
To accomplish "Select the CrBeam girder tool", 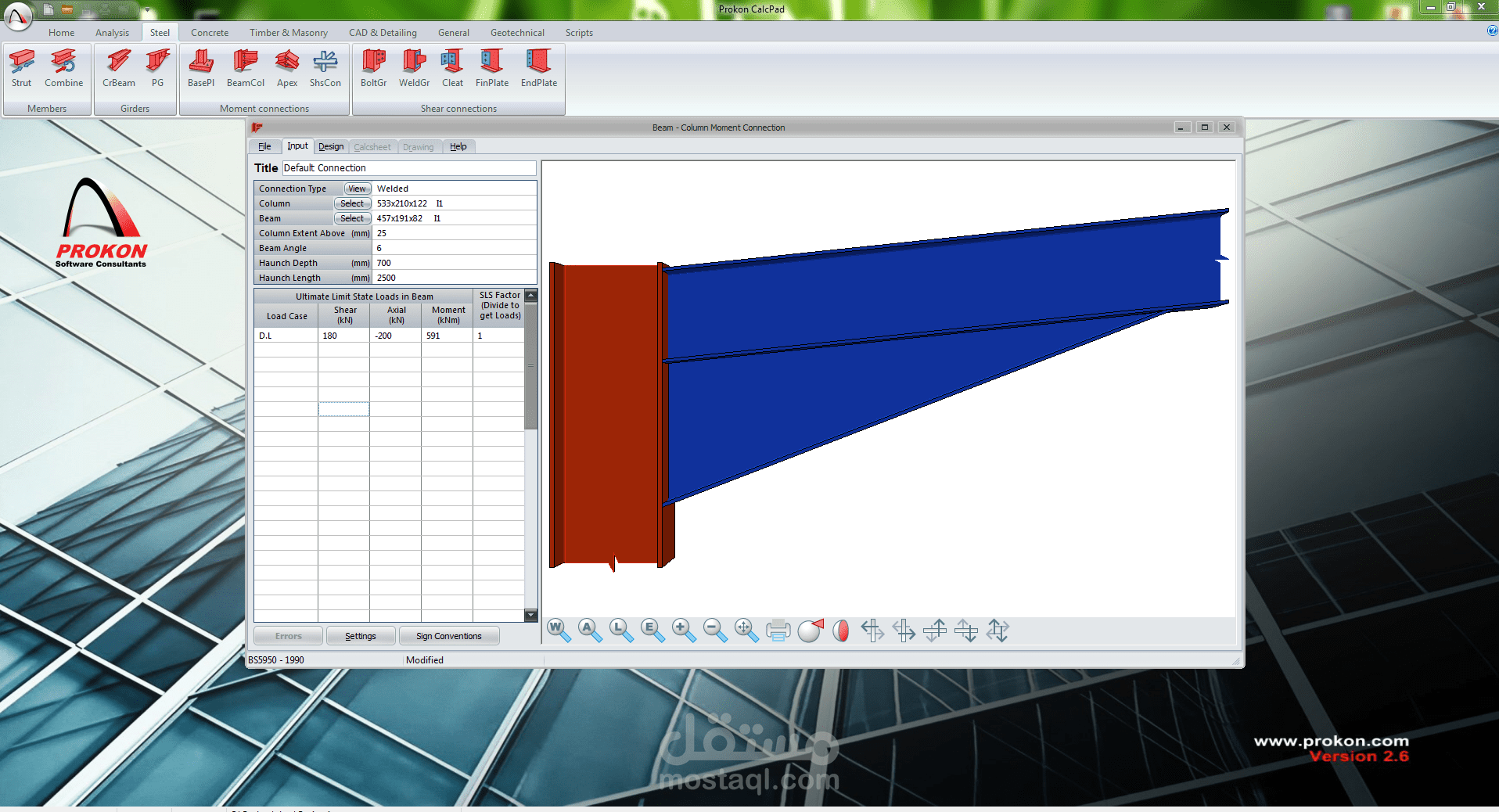I will (x=117, y=69).
